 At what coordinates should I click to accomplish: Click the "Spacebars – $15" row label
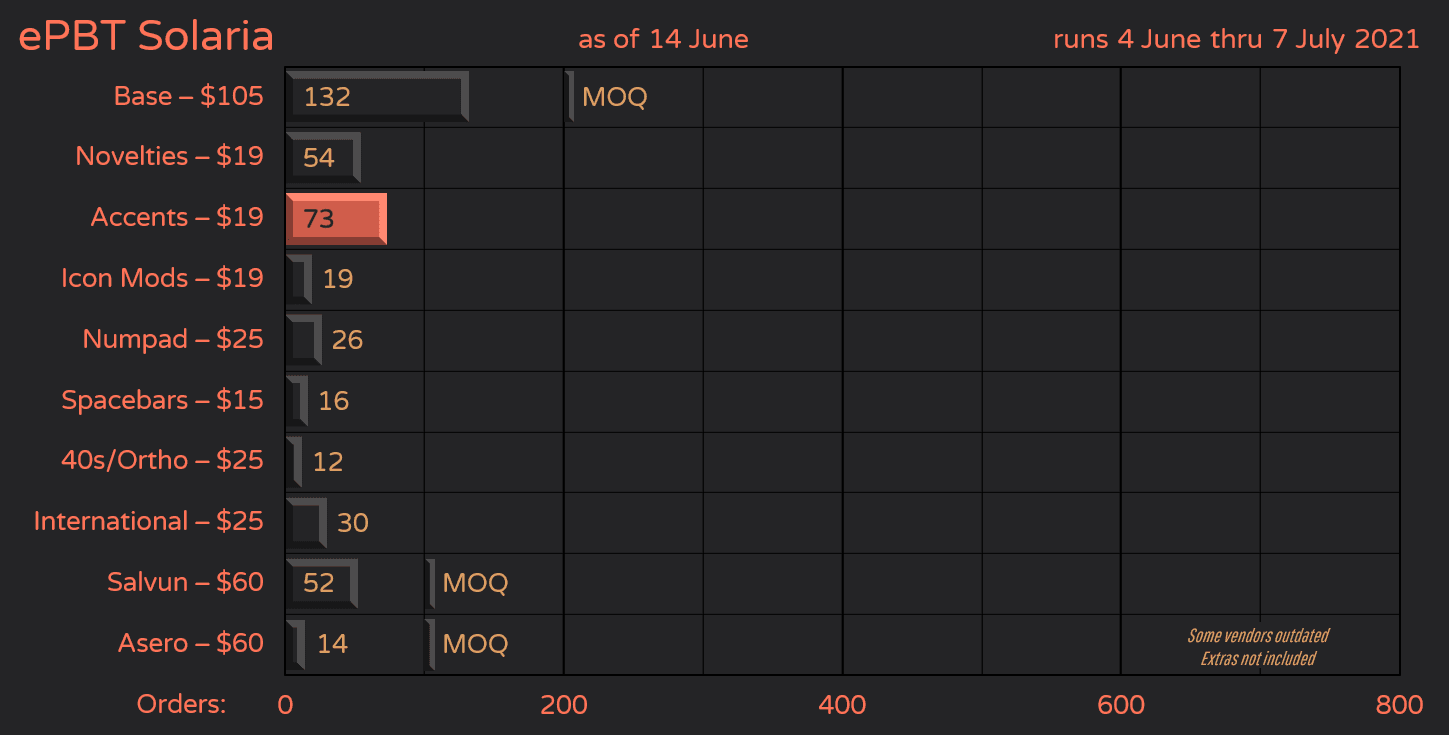pos(162,400)
